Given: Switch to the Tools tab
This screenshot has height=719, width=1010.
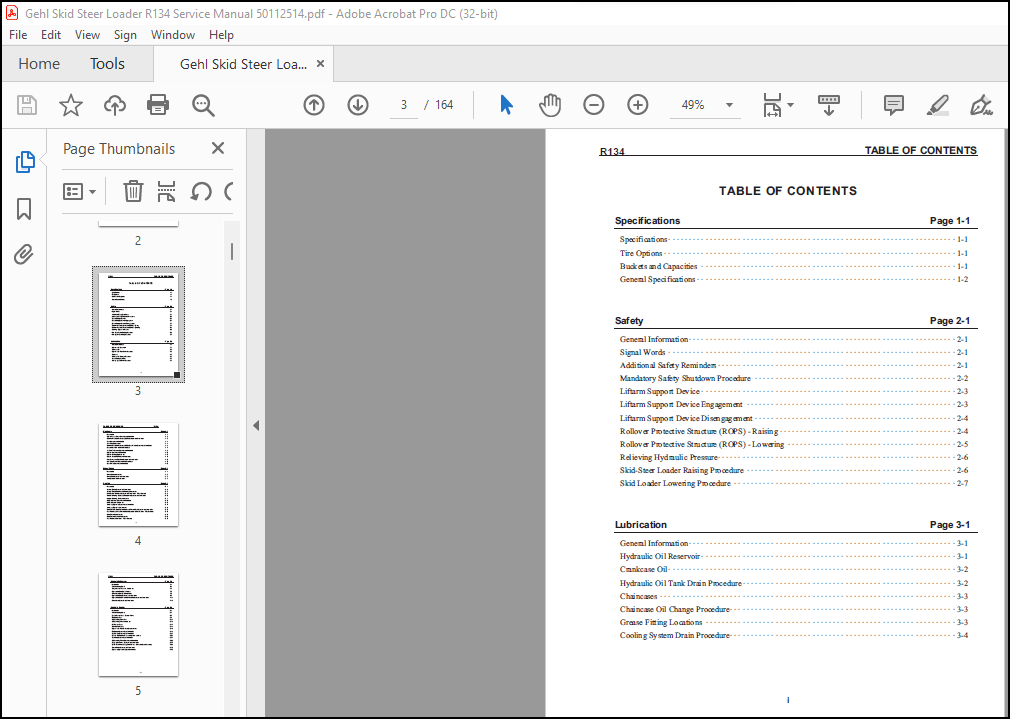Looking at the screenshot, I should [x=107, y=64].
